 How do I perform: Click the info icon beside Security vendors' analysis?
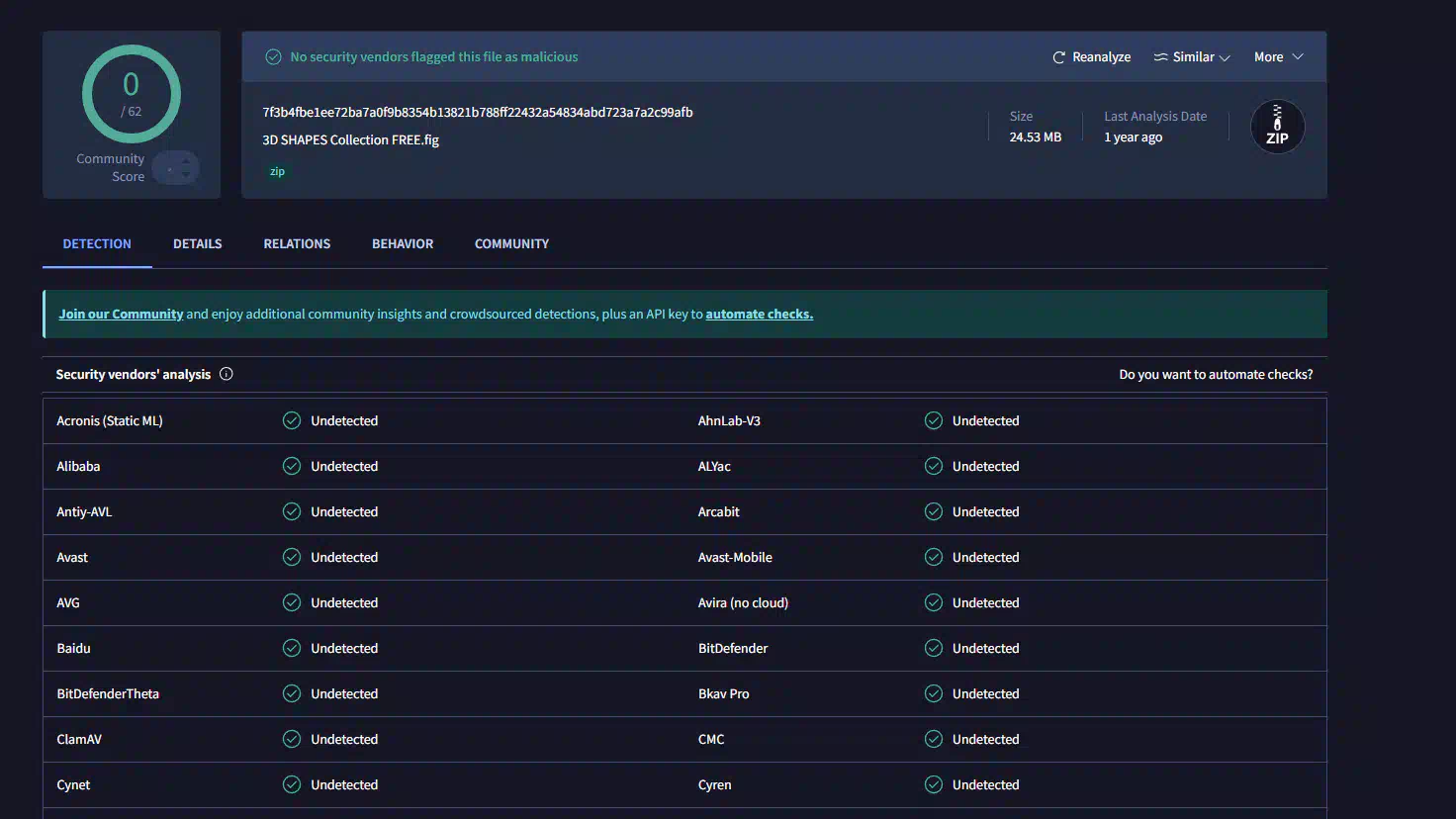(x=227, y=374)
